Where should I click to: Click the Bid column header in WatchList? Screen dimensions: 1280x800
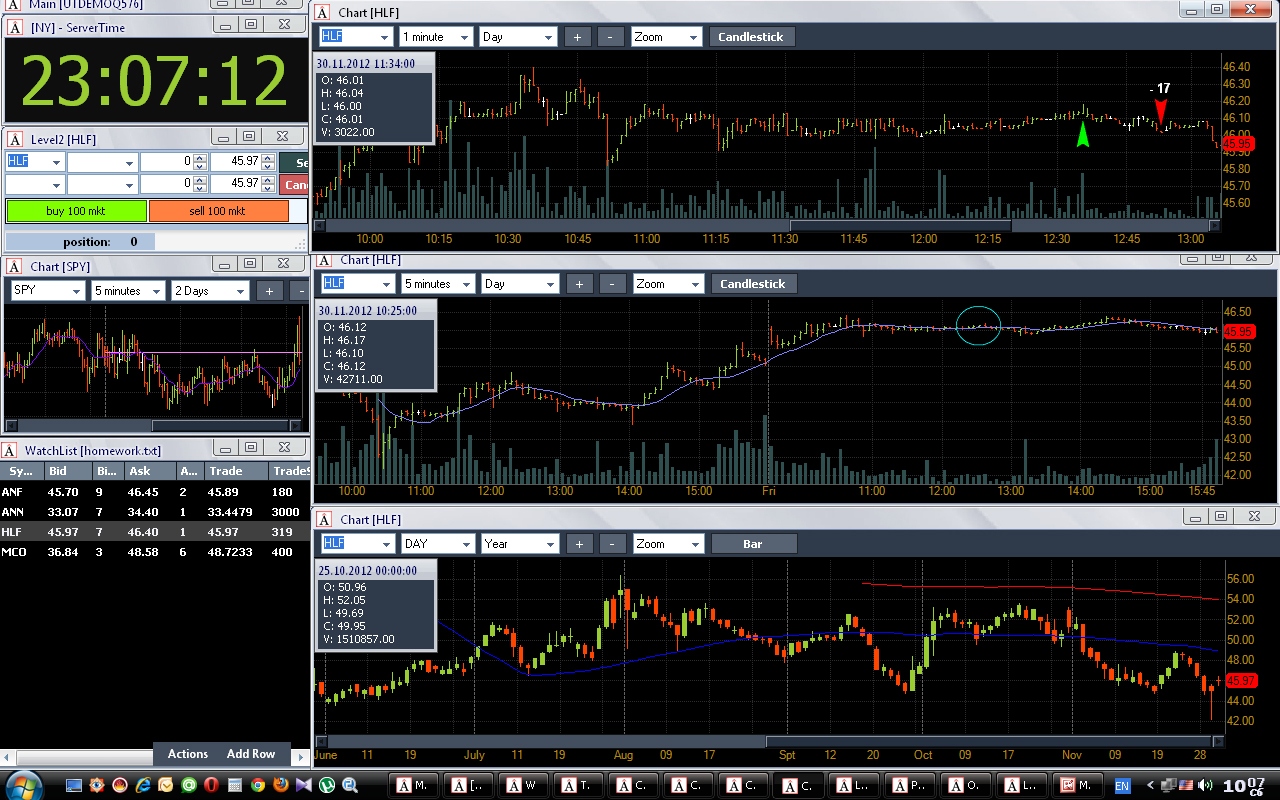click(x=67, y=471)
